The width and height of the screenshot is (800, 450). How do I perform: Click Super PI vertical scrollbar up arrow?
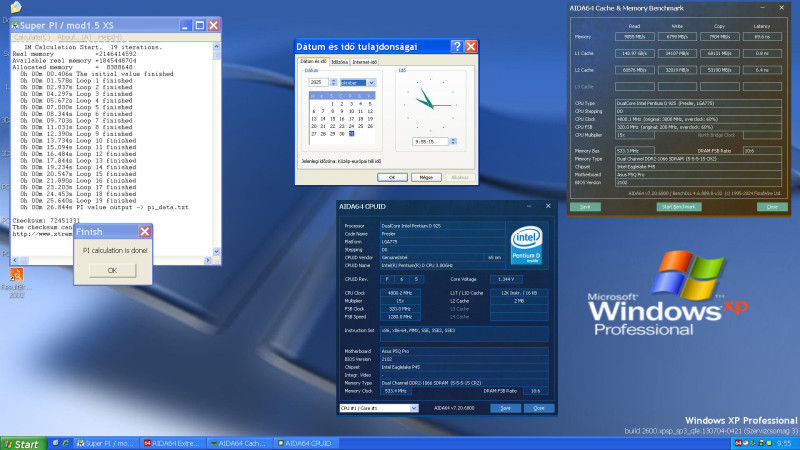(216, 46)
